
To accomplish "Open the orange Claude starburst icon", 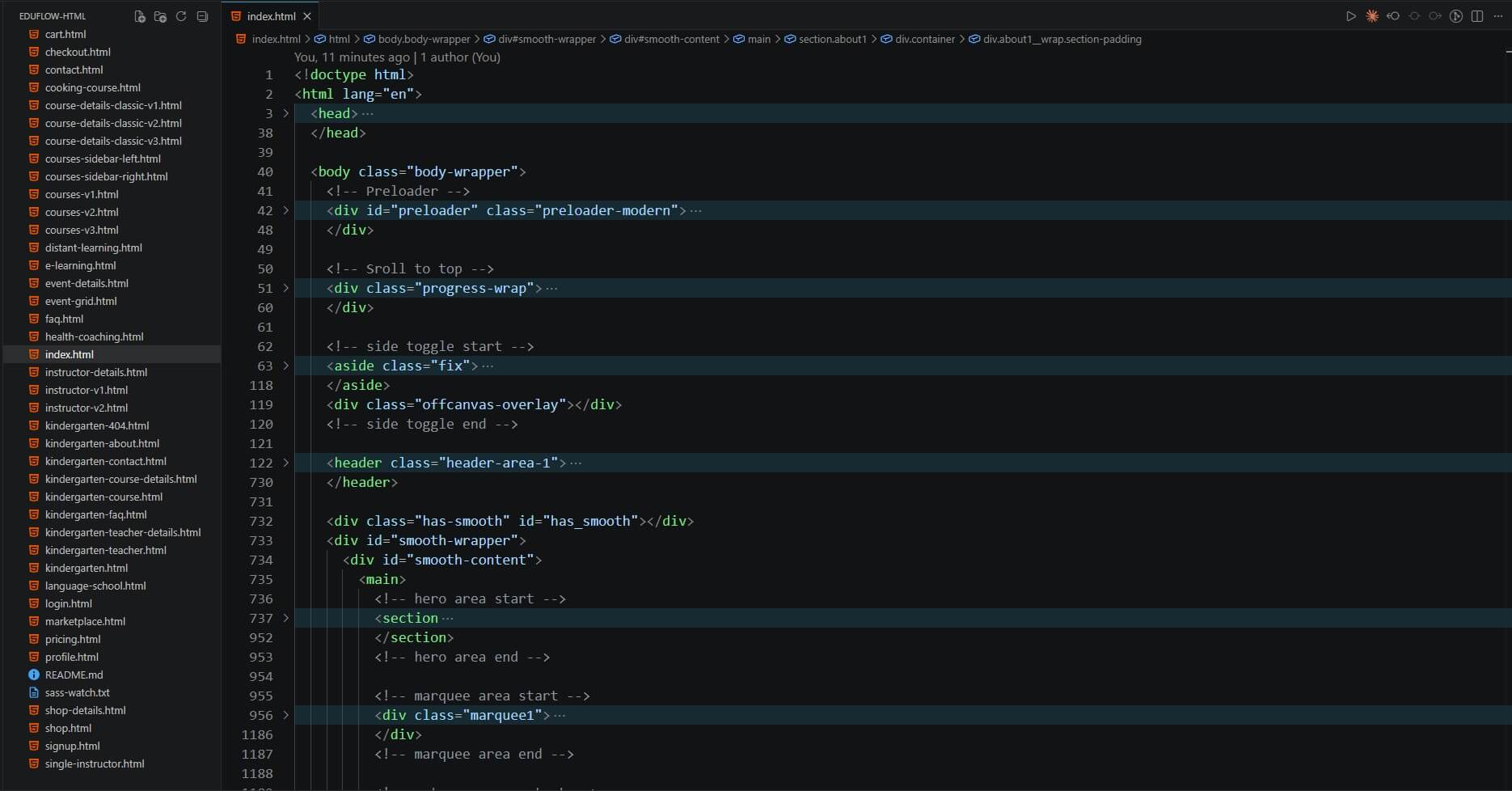I will 1372,16.
